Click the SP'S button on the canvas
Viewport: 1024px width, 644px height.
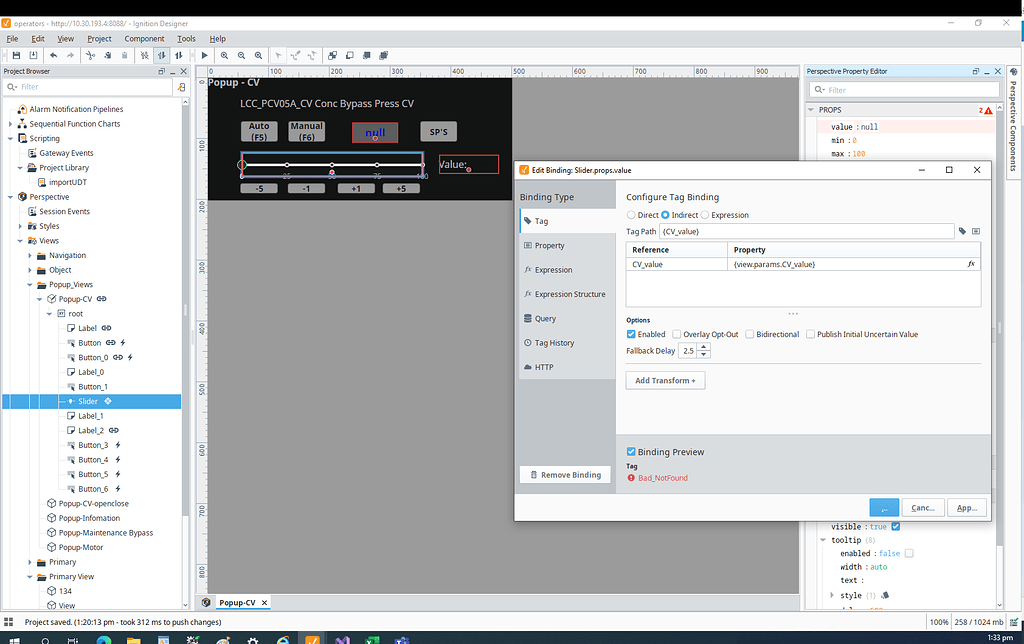[438, 132]
